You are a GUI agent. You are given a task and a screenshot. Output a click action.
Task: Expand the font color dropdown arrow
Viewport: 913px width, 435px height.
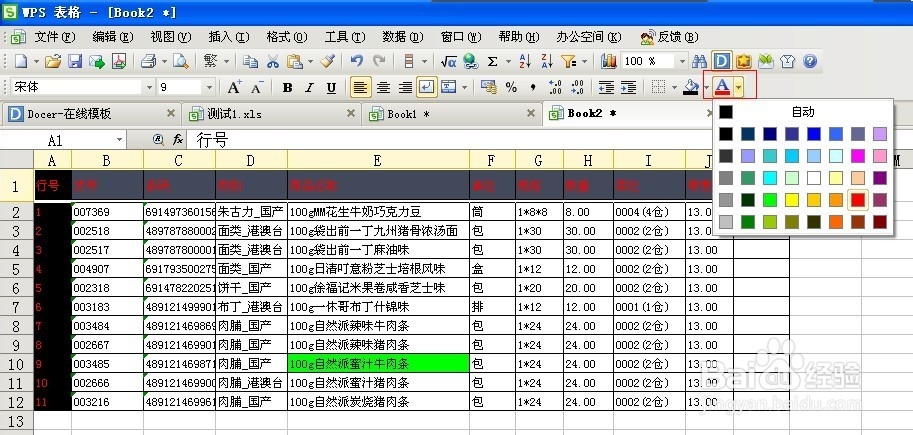click(x=738, y=87)
